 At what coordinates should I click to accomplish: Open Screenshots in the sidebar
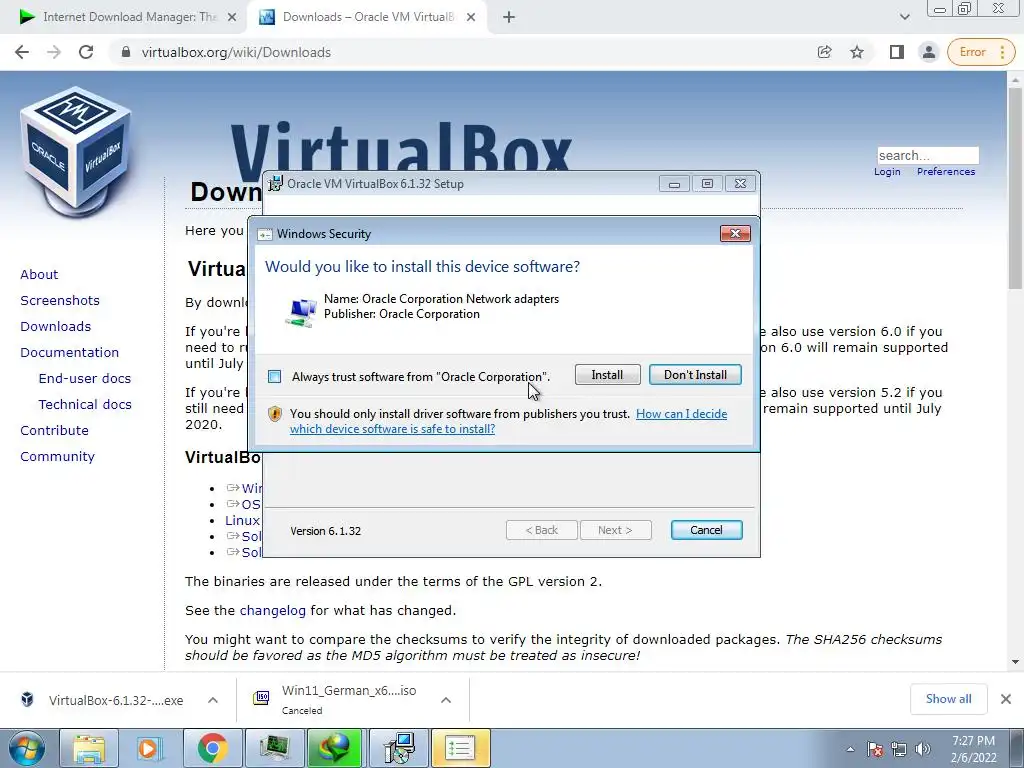point(60,300)
